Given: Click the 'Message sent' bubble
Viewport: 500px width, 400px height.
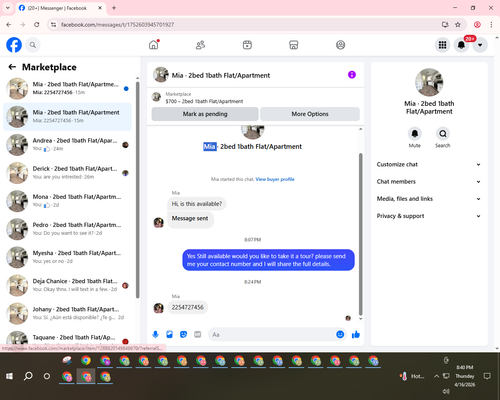Looking at the screenshot, I should click(190, 219).
